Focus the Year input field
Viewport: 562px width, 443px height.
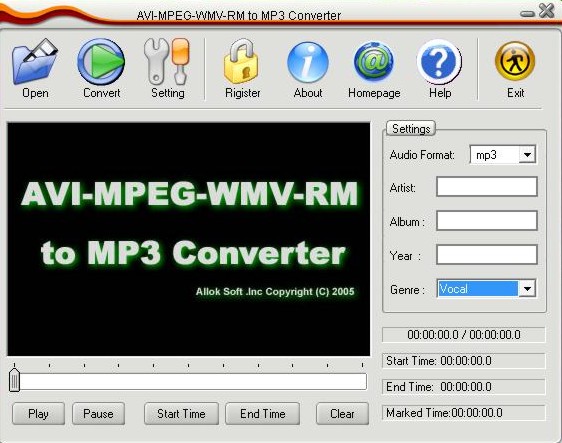point(487,254)
